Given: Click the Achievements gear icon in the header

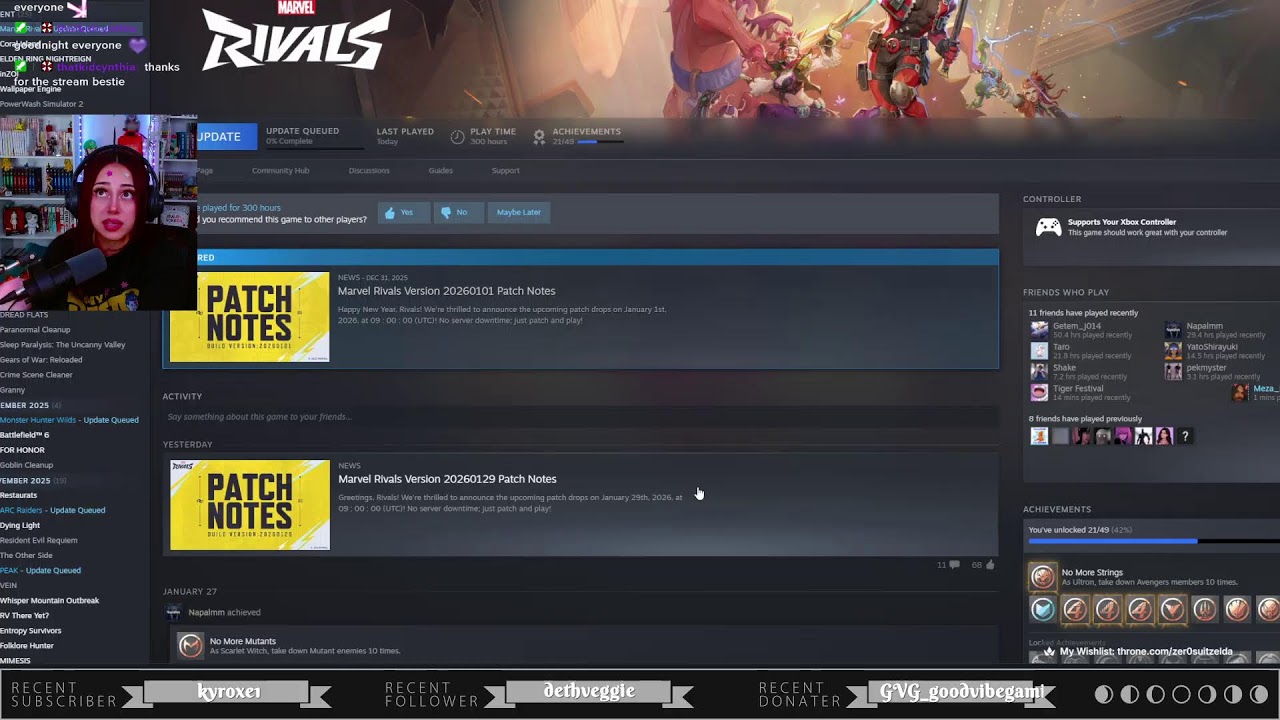Looking at the screenshot, I should [x=539, y=134].
